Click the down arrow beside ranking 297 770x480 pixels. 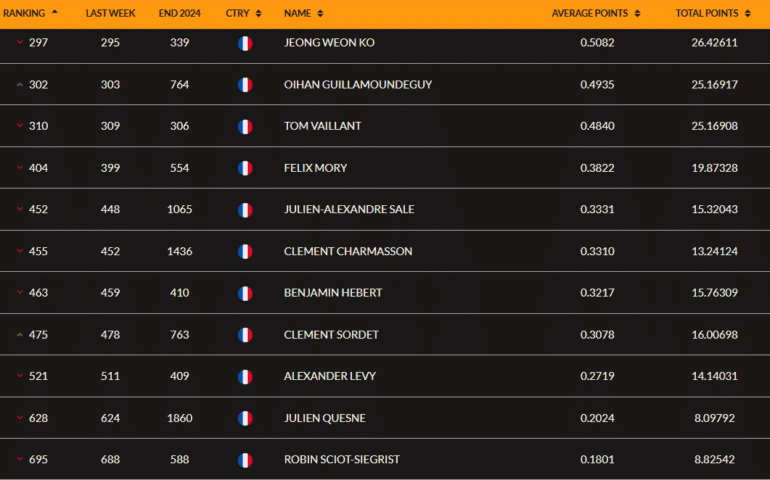(x=20, y=43)
